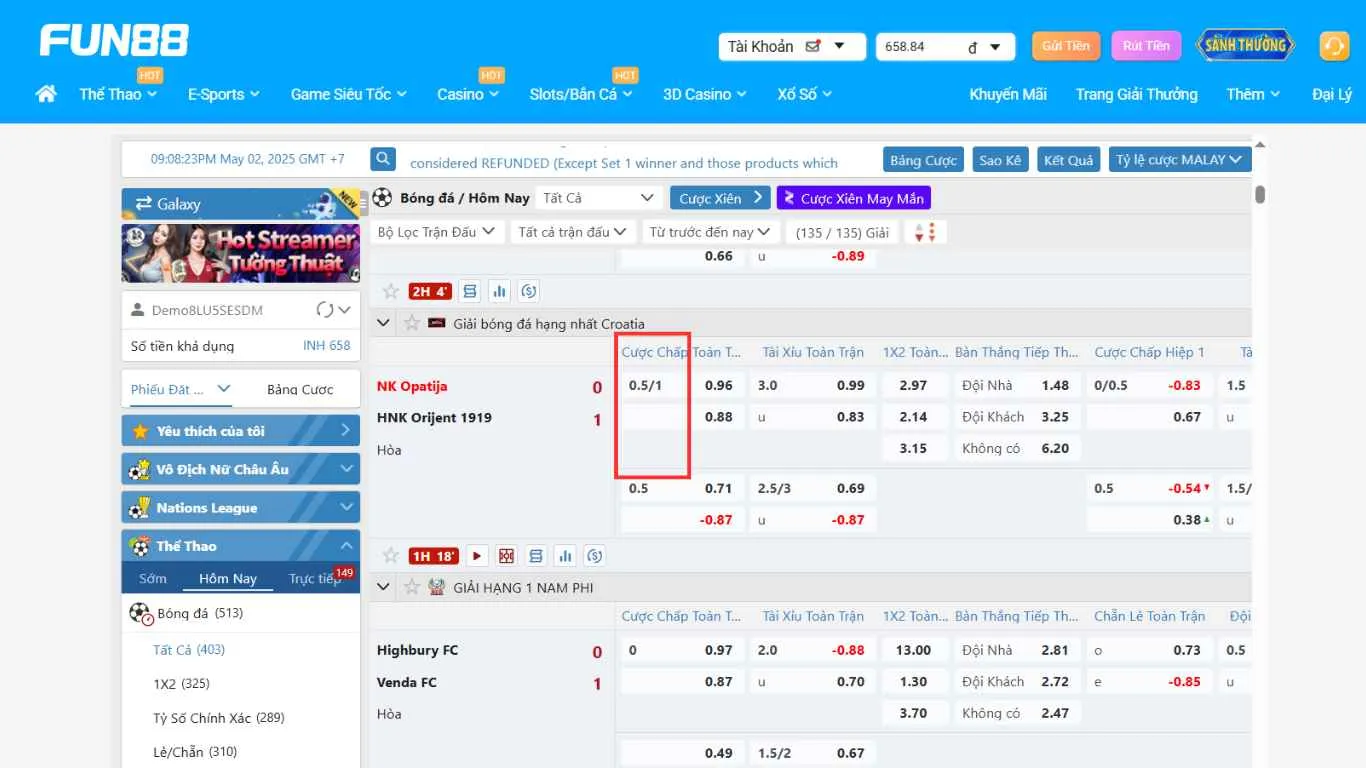Open score table icon for the 2H 4' match
The height and width of the screenshot is (768, 1366).
(x=470, y=291)
